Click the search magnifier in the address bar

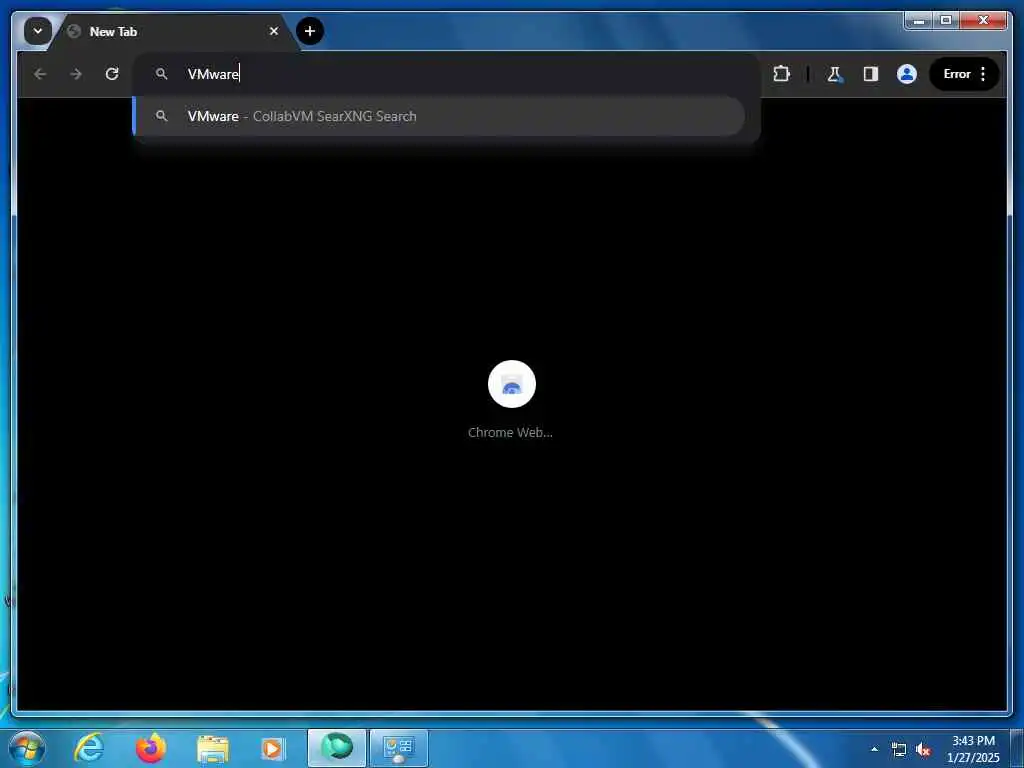click(161, 74)
